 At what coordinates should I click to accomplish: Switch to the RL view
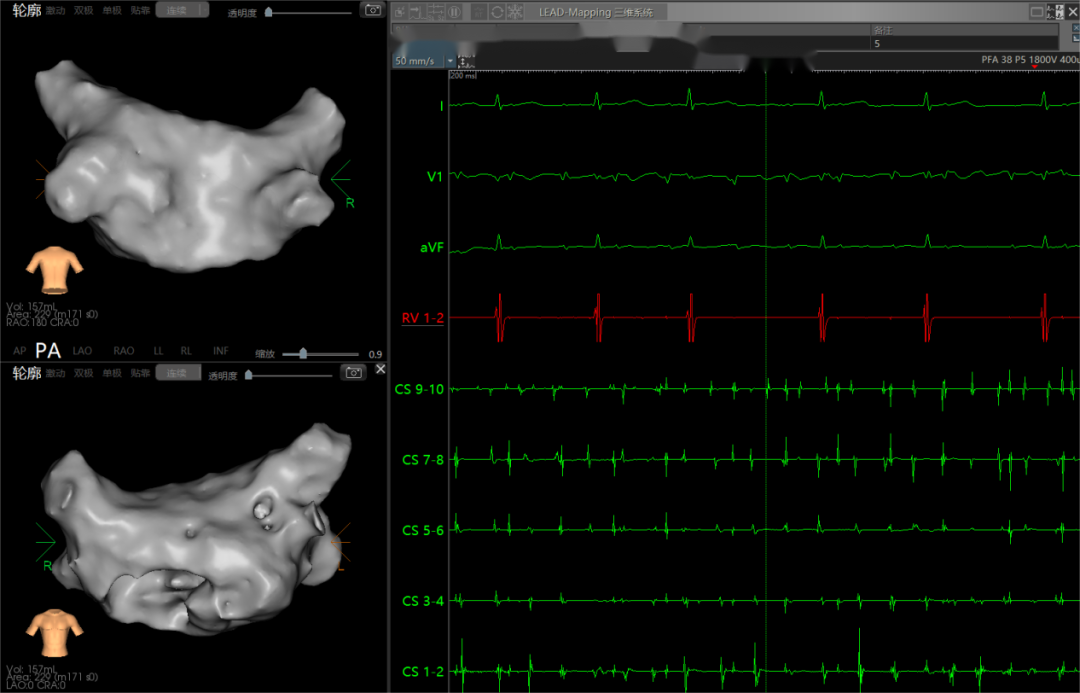click(x=186, y=351)
